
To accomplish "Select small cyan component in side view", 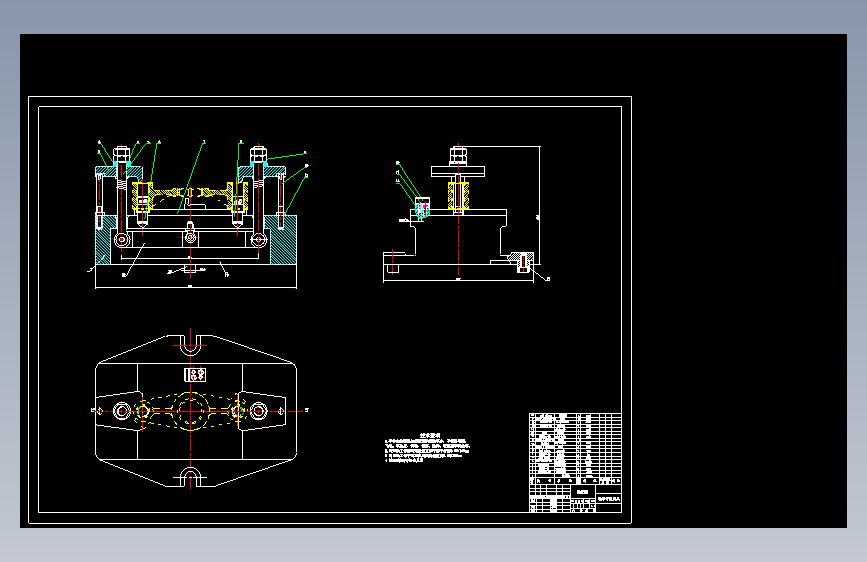I will click(x=422, y=209).
